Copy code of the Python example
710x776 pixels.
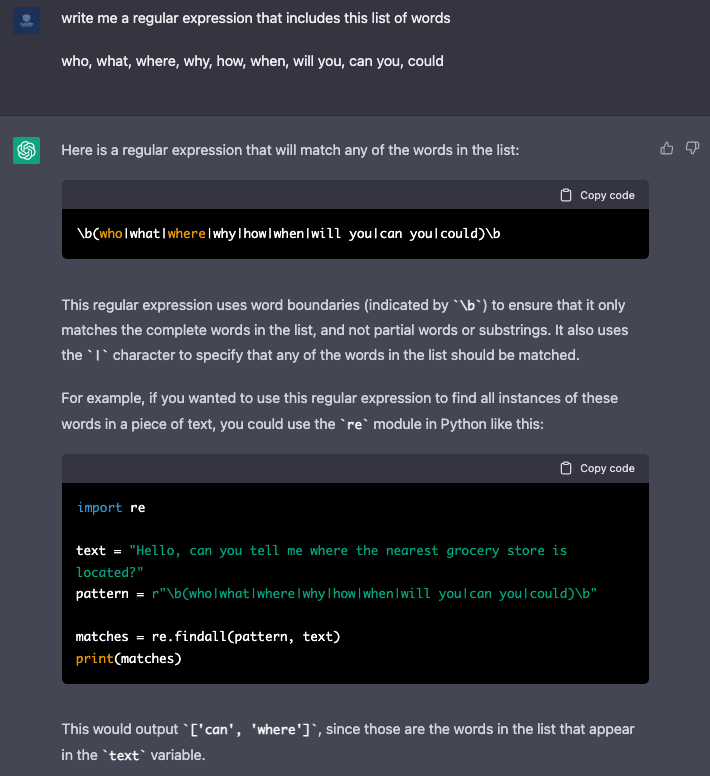tap(597, 468)
